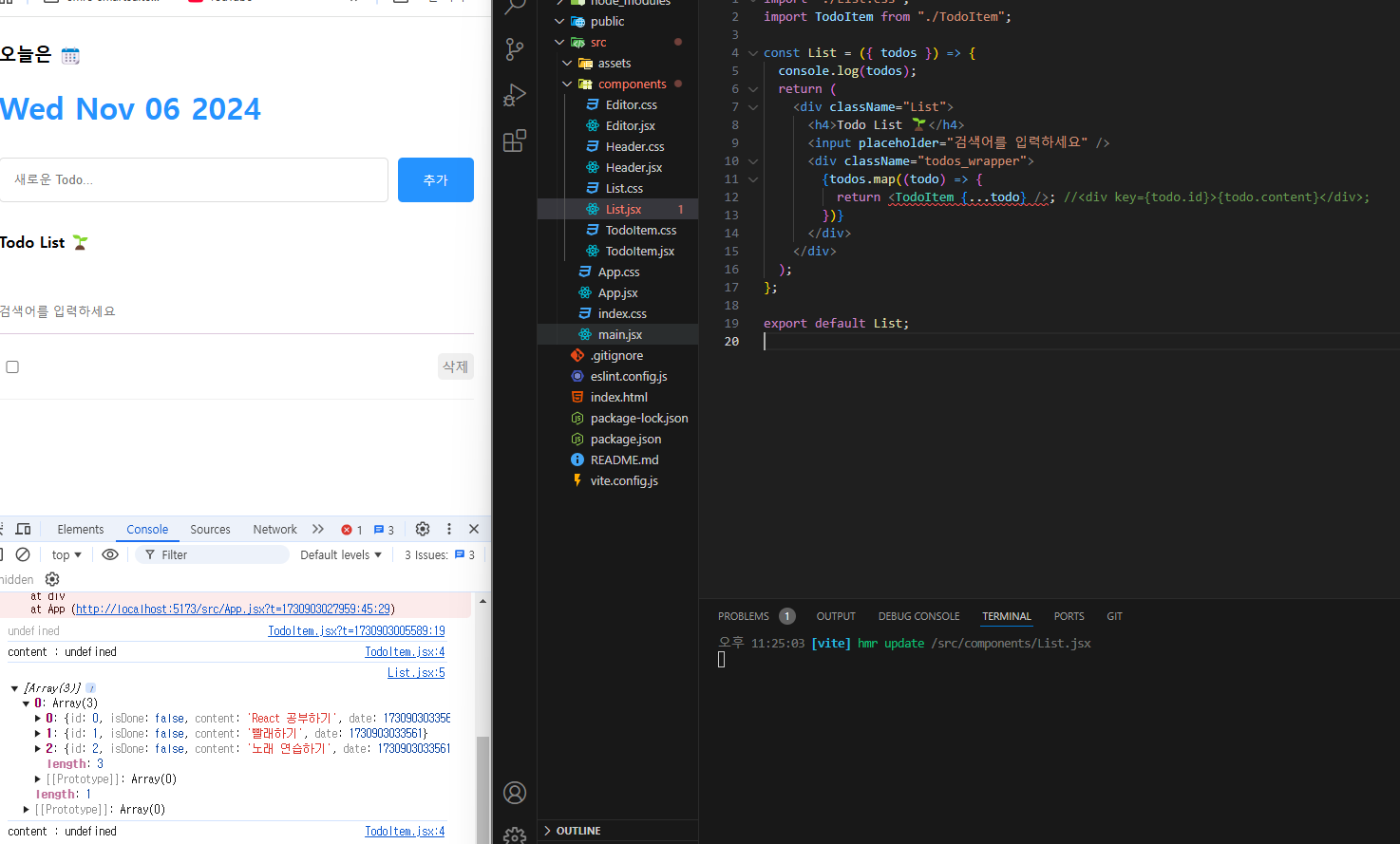Collapse the components folder
Image resolution: width=1400 pixels, height=844 pixels.
coord(567,84)
